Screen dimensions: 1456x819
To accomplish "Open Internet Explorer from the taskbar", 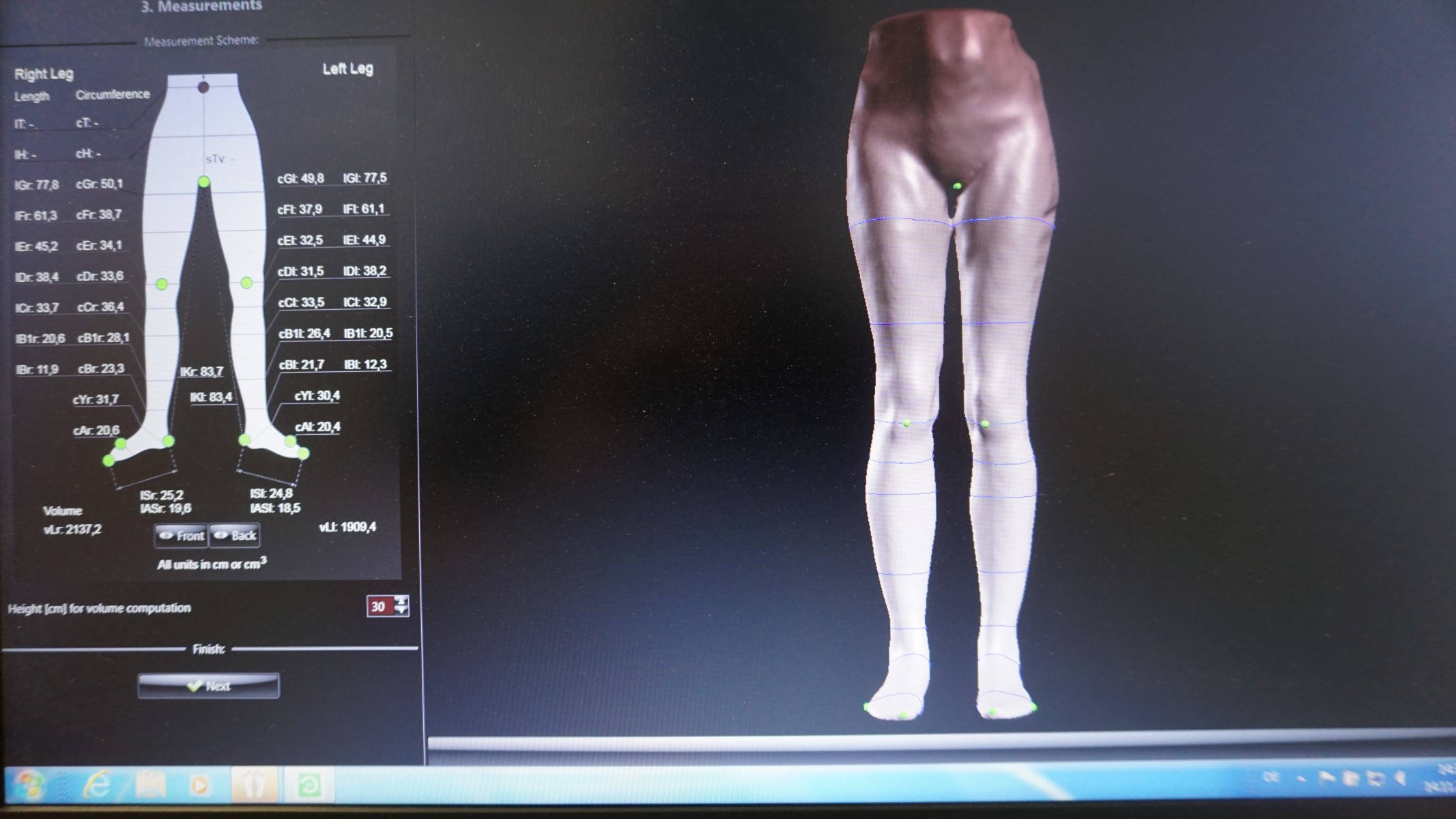I will [96, 785].
